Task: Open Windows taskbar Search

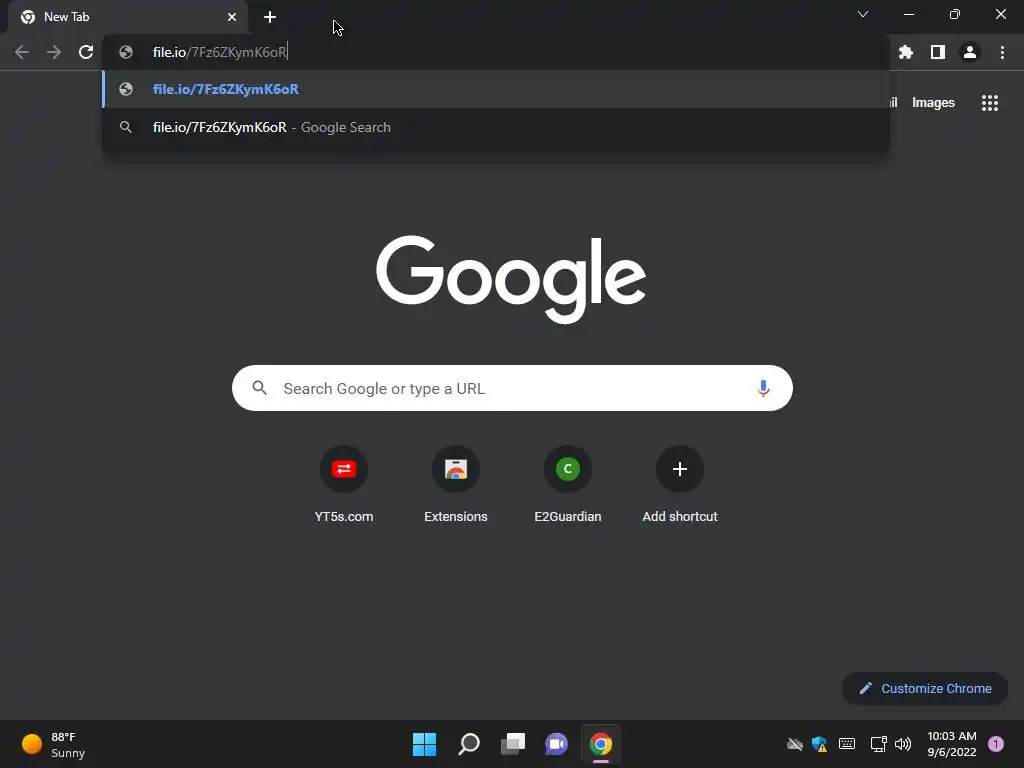Action: pos(469,744)
